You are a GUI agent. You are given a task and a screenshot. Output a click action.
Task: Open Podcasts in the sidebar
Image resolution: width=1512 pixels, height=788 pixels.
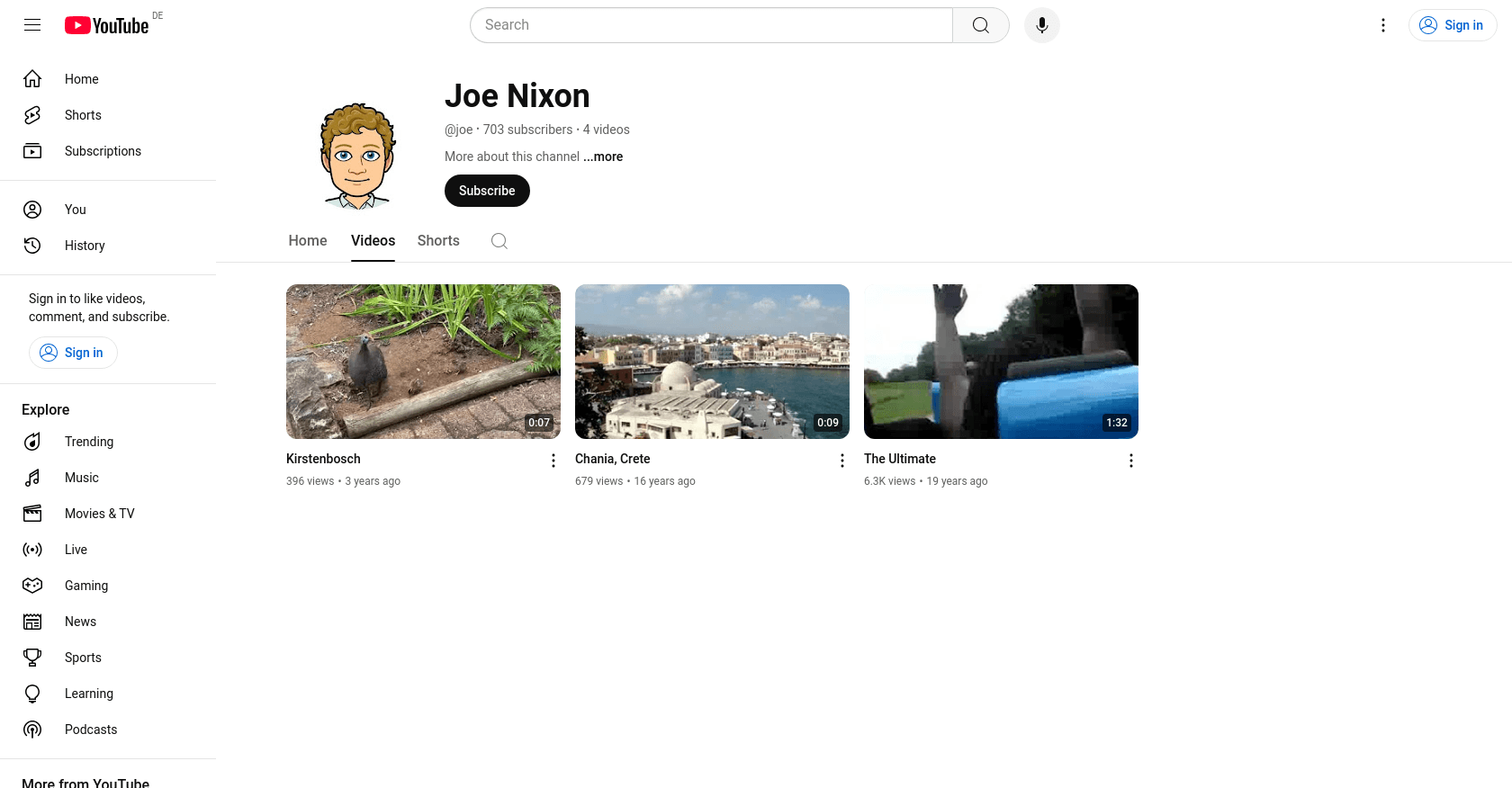point(91,730)
